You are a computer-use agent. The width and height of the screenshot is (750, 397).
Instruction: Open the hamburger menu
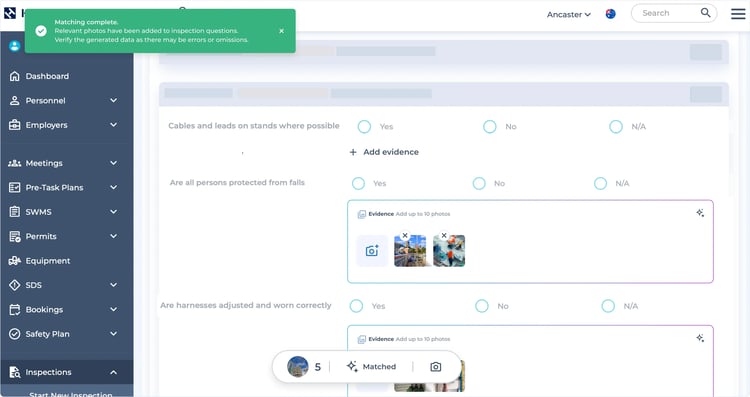point(738,14)
